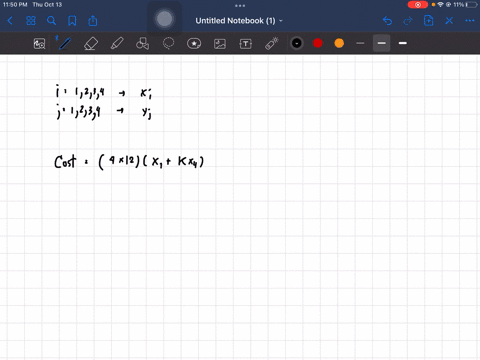The height and width of the screenshot is (360, 480).
Task: Open the share and export menu
Action: tap(93, 21)
